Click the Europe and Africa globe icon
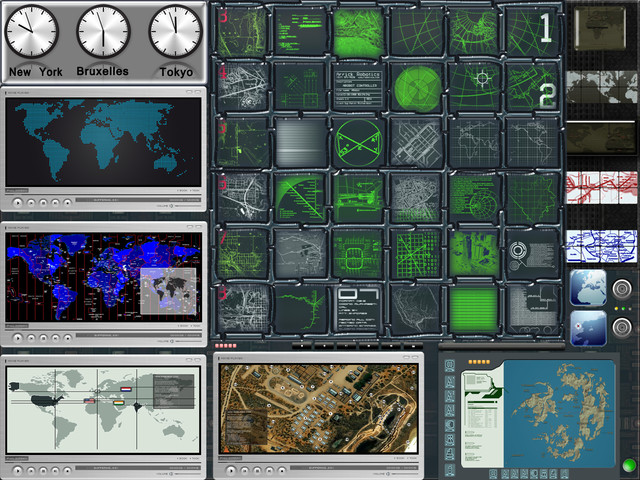Image resolution: width=640 pixels, height=480 pixels. (588, 288)
